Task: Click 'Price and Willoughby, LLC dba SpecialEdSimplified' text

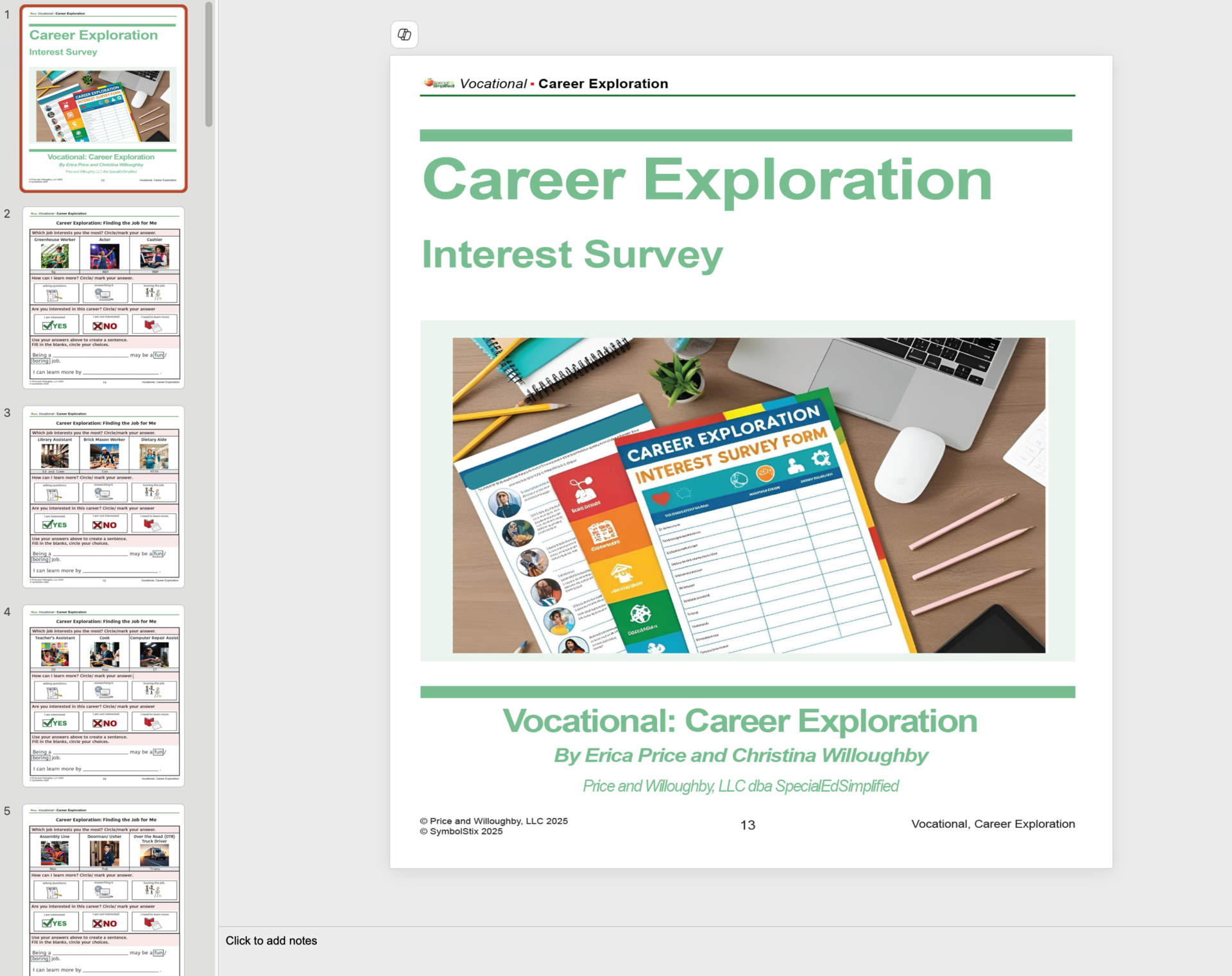Action: [x=740, y=786]
